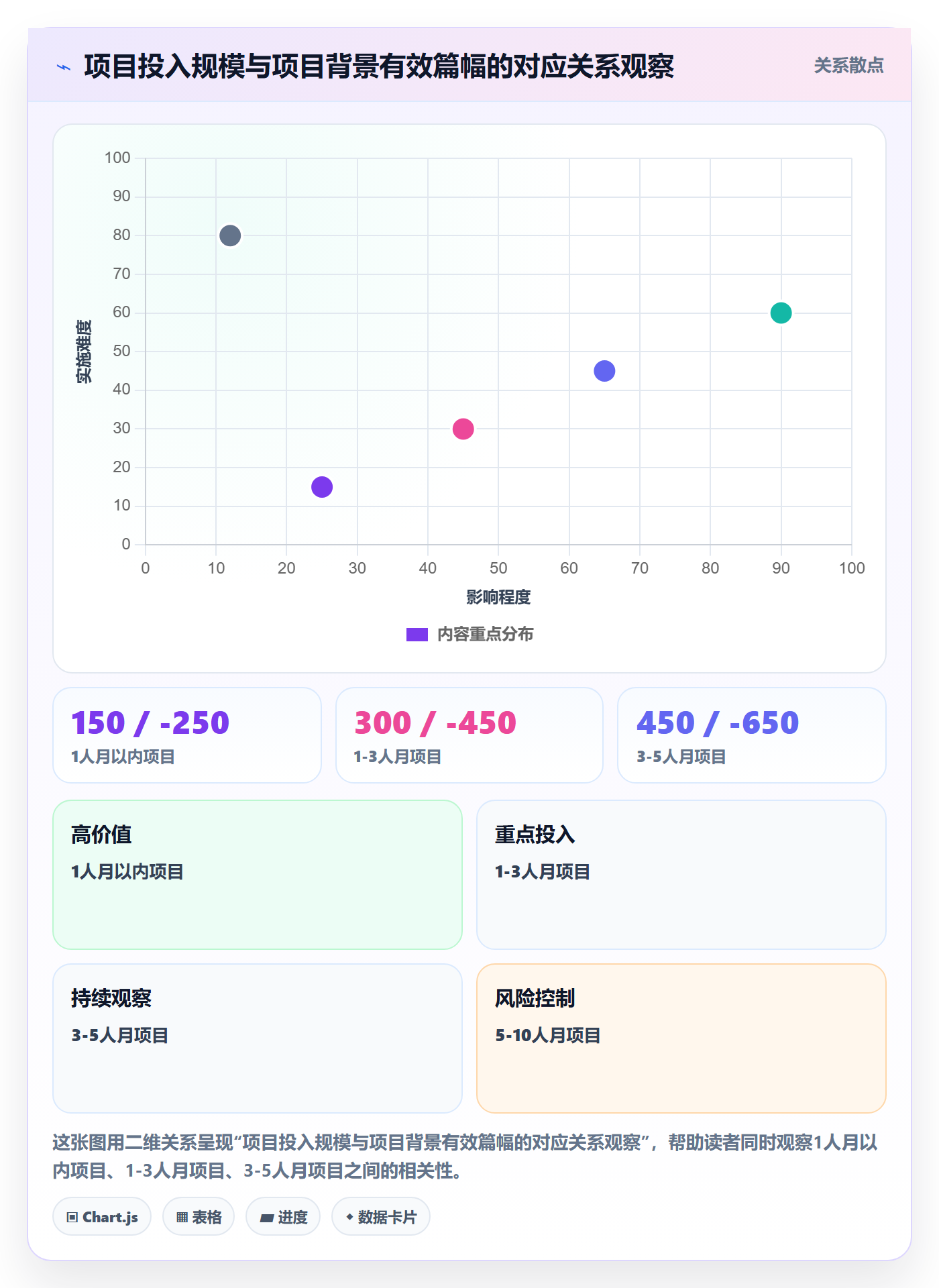Click the purple legend swatch for 内容重点分布

pyautogui.click(x=417, y=635)
